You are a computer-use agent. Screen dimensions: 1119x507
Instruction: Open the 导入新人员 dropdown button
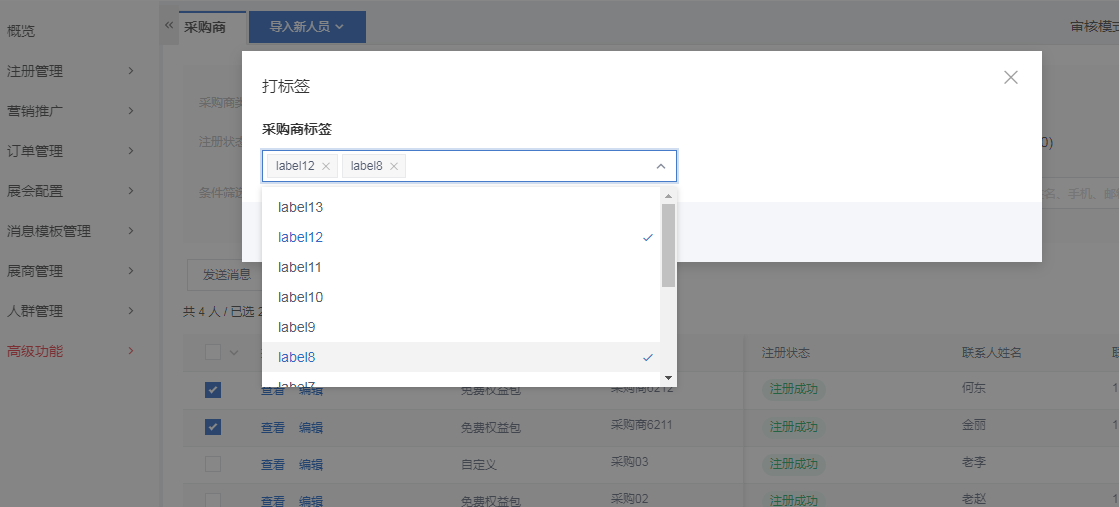pos(307,27)
